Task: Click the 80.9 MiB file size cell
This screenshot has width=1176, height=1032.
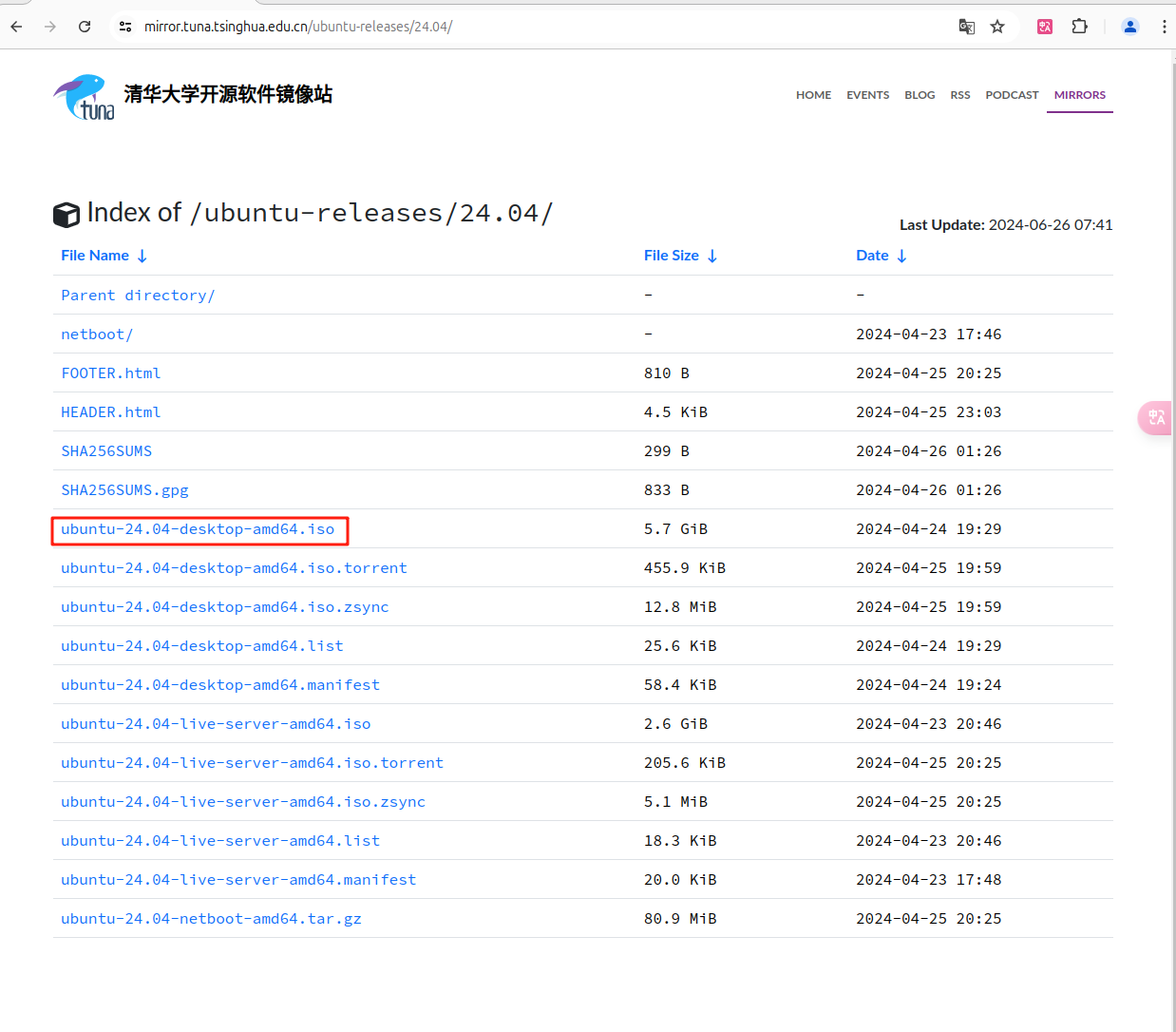Action: click(680, 919)
